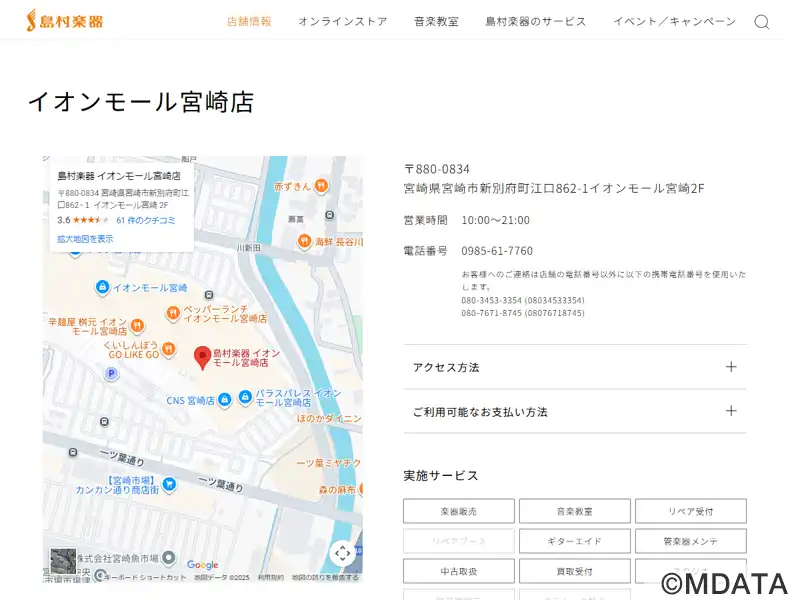Click the 拡大地図を表示 link
The height and width of the screenshot is (600, 800).
pyautogui.click(x=85, y=239)
